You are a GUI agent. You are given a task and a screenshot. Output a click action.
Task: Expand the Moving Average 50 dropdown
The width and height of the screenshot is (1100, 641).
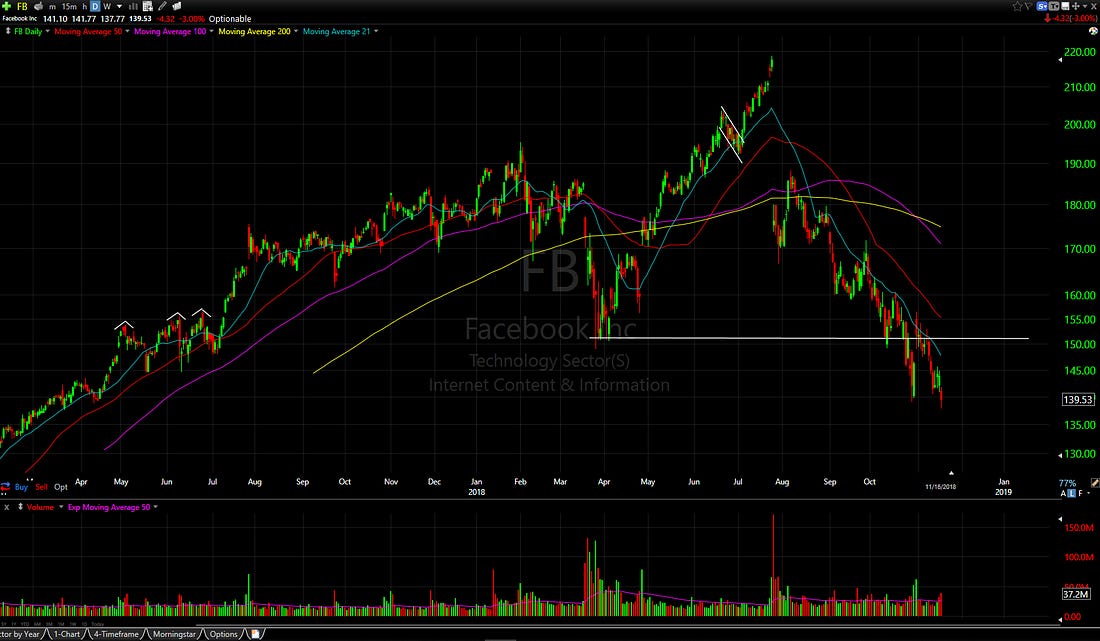coord(127,32)
